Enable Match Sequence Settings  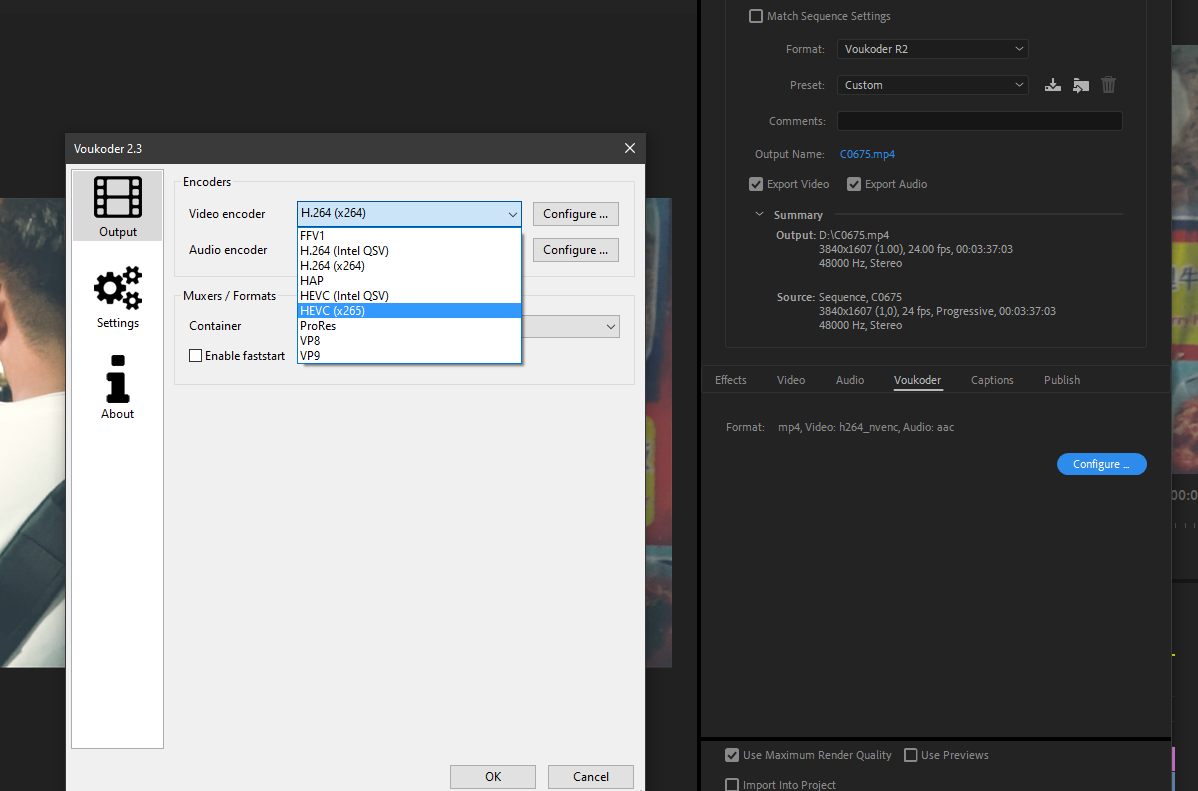[x=756, y=16]
